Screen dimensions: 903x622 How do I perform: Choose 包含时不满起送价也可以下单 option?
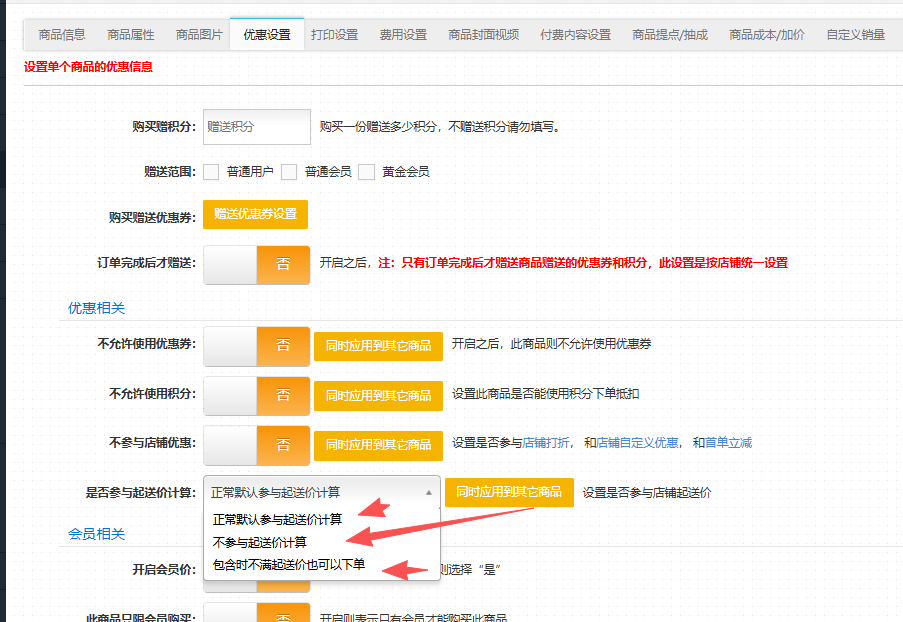pos(288,565)
